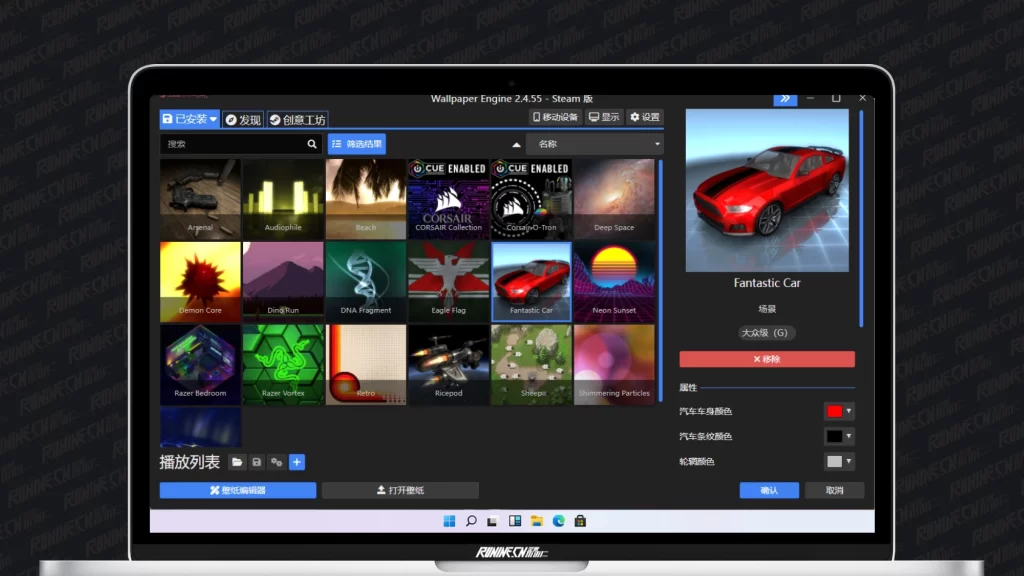Open playlist settings gears icon
The width and height of the screenshot is (1024, 576).
[x=277, y=462]
